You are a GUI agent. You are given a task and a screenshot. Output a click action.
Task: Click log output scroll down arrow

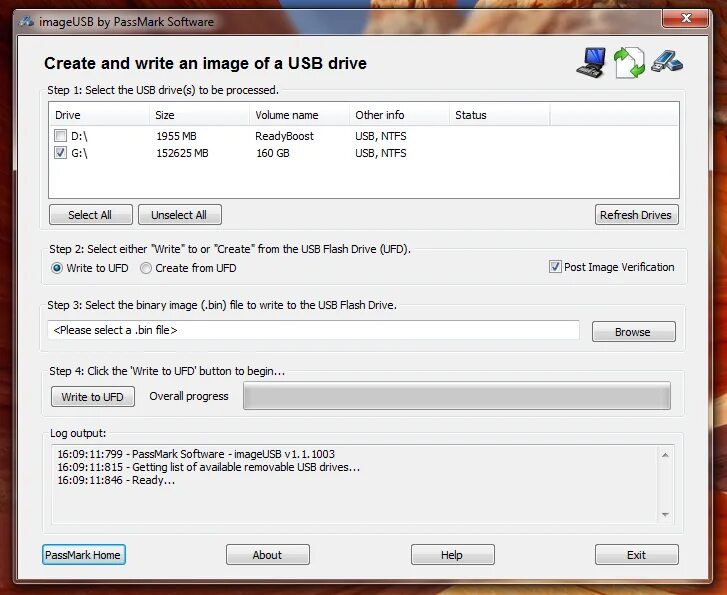click(665, 514)
